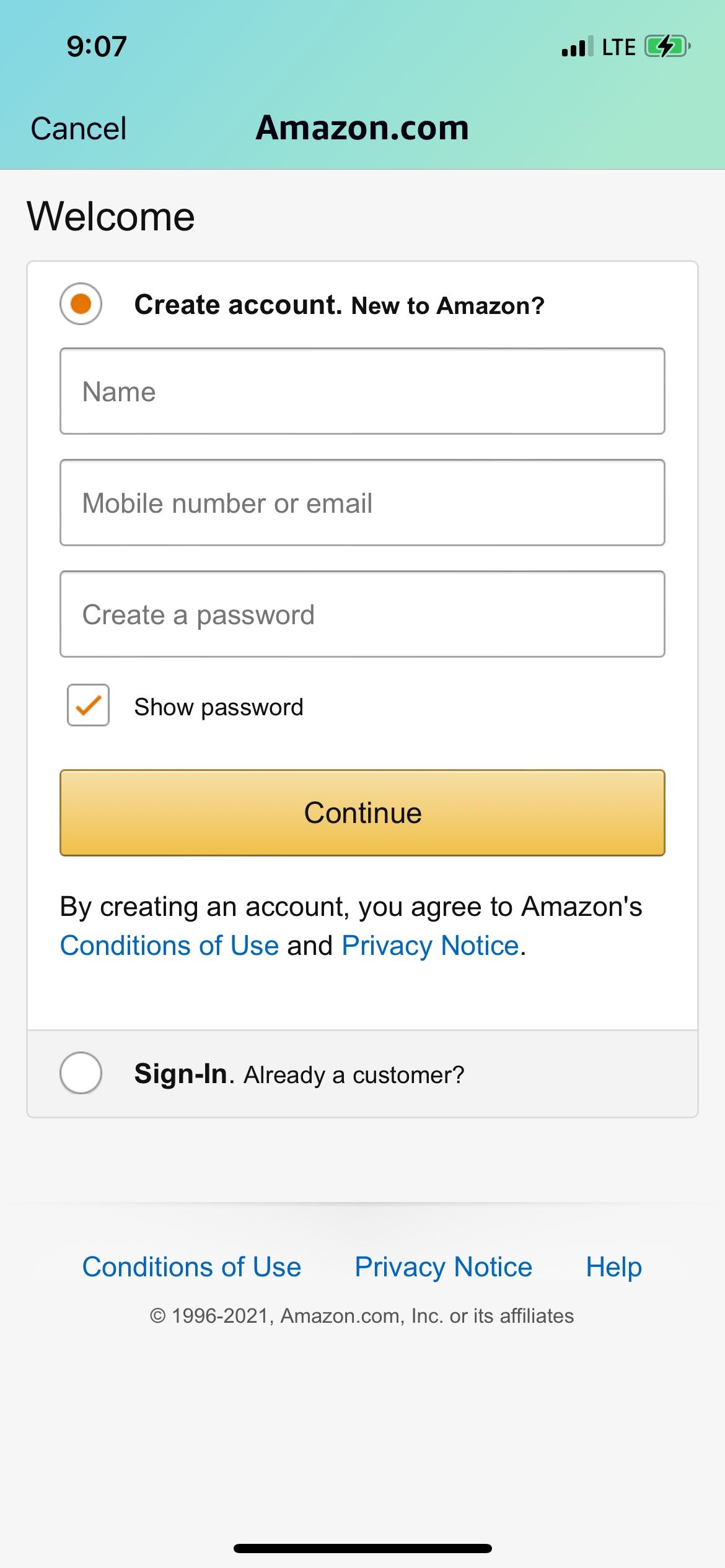Select the Create account radio button
This screenshot has width=725, height=1568.
pyautogui.click(x=81, y=304)
